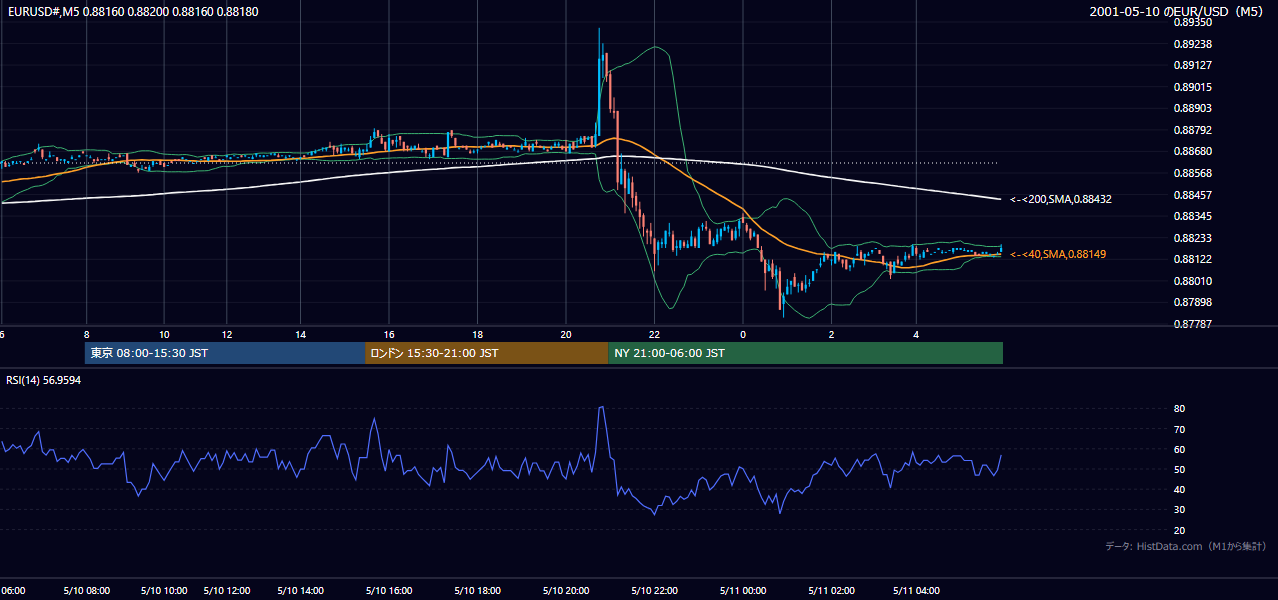This screenshot has height=600, width=1278.
Task: Select the Tokyo 08:00-15:30 JST session bar
Action: pyautogui.click(x=225, y=353)
